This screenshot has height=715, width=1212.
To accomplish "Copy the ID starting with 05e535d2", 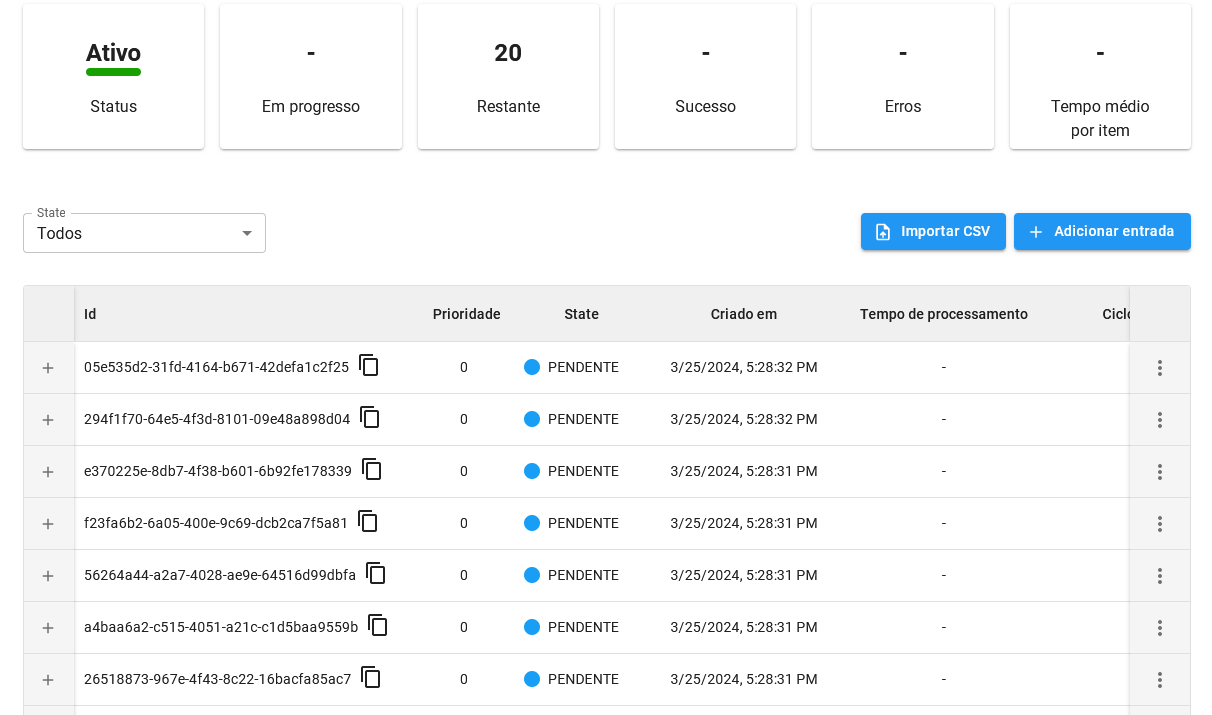I will click(x=369, y=366).
